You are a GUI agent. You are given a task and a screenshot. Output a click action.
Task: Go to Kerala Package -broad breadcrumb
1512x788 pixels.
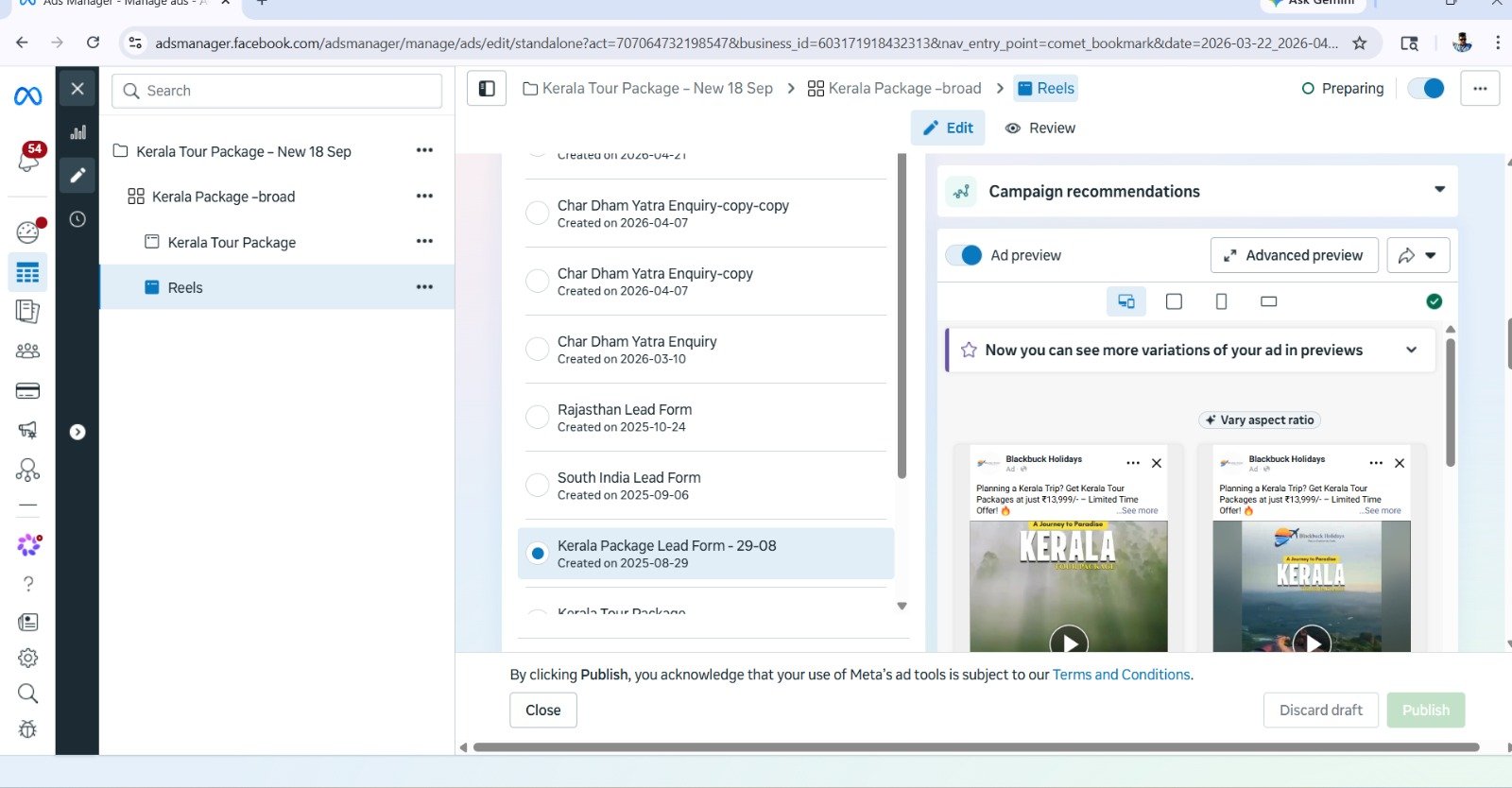[x=895, y=89]
